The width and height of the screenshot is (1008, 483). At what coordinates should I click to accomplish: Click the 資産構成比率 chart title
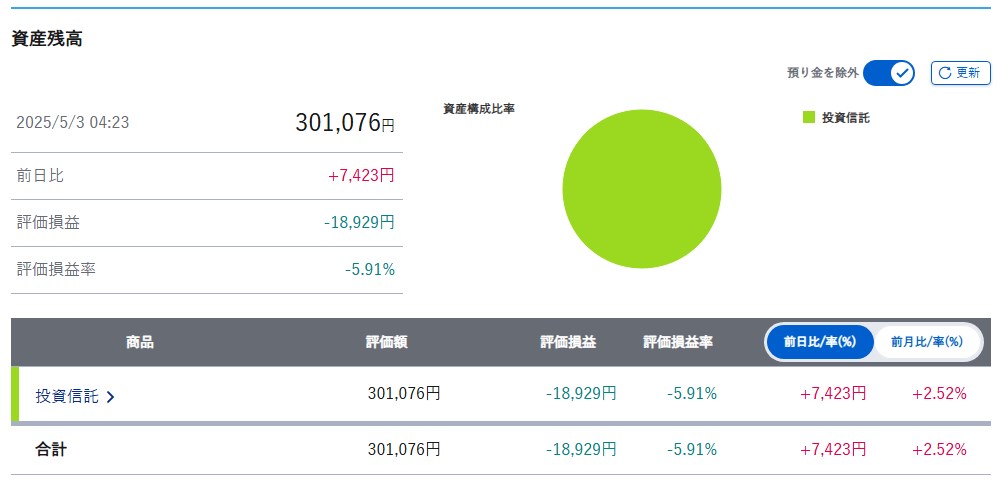pos(479,109)
